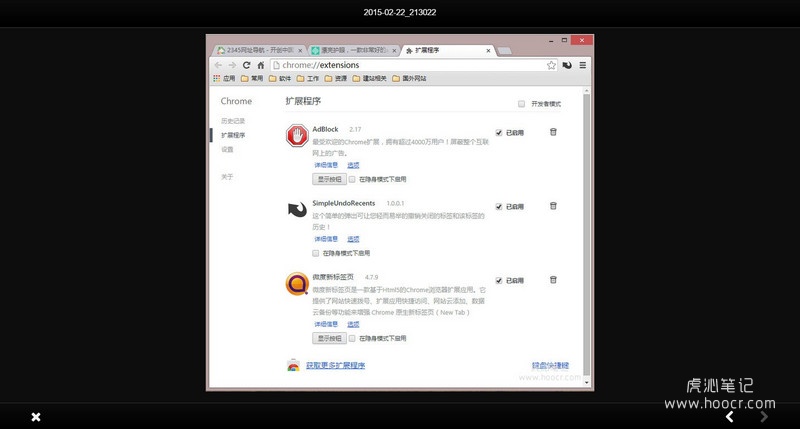This screenshot has height=429, width=800.
Task: Click the SimpleUndoRecents black arrow icon
Action: tap(297, 209)
